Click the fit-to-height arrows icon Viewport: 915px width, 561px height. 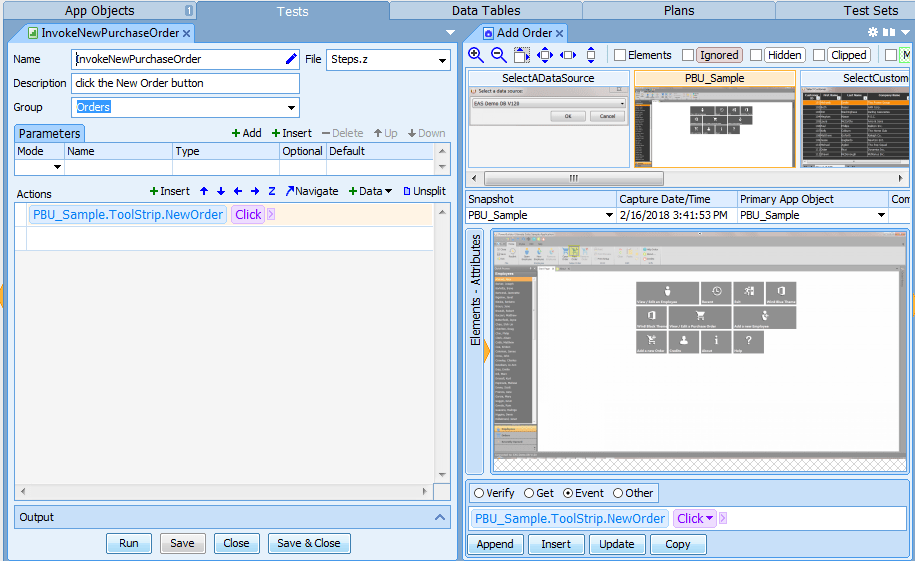tap(591, 55)
